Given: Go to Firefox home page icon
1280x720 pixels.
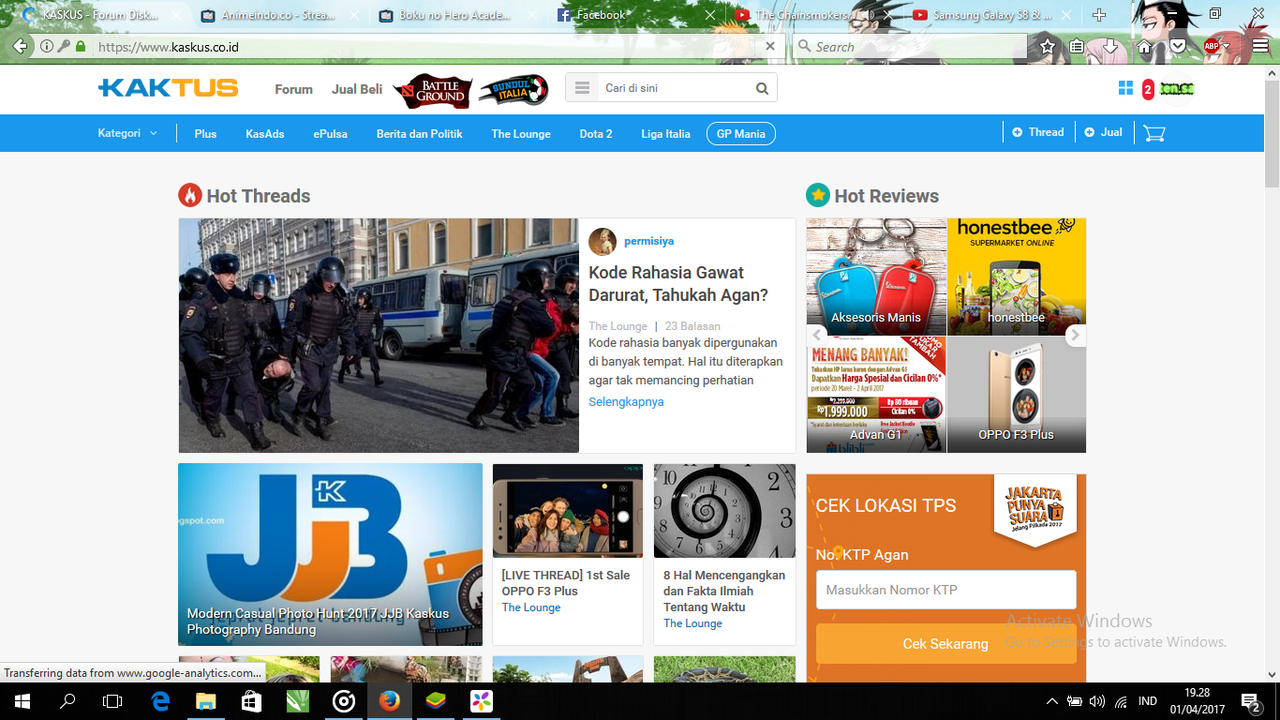Looking at the screenshot, I should (x=1145, y=46).
